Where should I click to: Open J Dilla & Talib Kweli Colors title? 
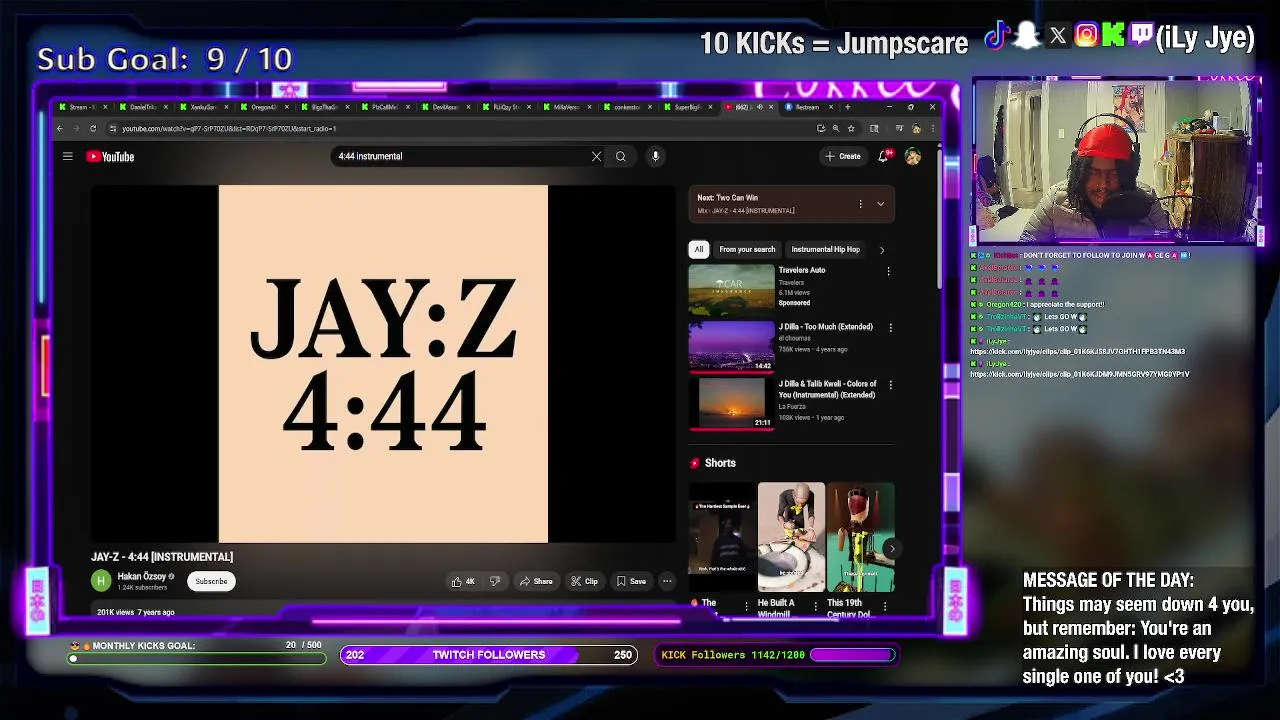[x=828, y=389]
